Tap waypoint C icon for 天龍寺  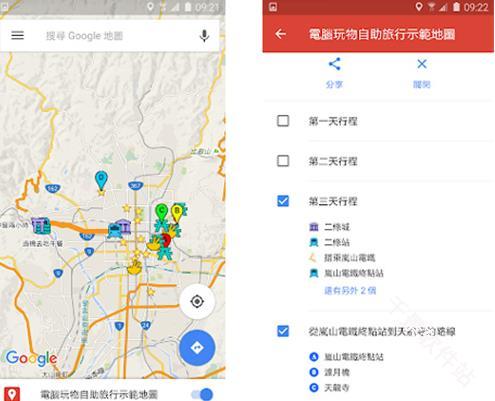pyautogui.click(x=314, y=388)
